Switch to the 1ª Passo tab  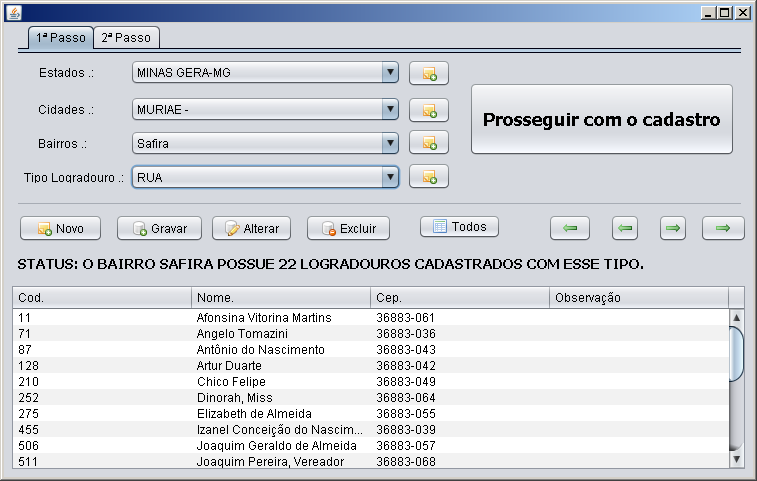coord(60,38)
